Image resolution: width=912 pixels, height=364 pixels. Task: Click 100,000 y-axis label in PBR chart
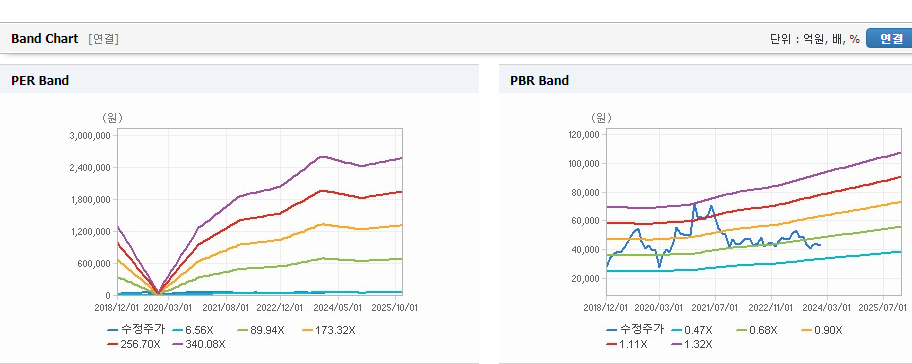(x=585, y=163)
